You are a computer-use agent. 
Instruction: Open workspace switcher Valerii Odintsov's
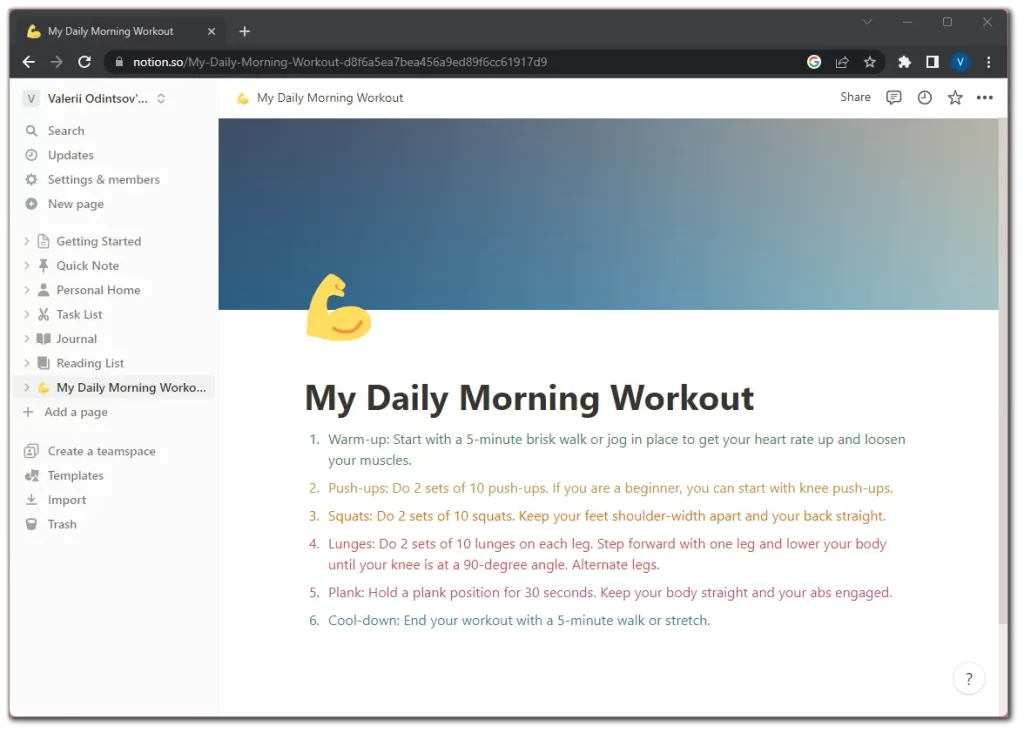click(95, 99)
